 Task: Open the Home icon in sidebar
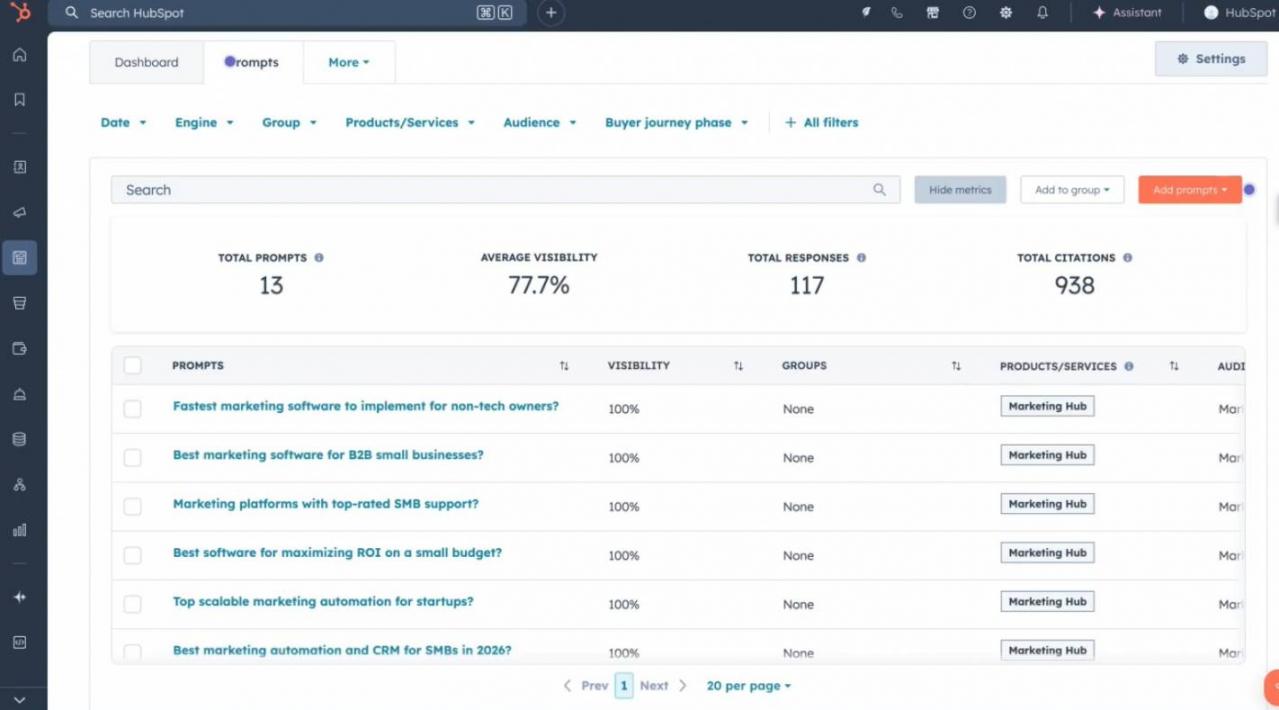pos(19,55)
